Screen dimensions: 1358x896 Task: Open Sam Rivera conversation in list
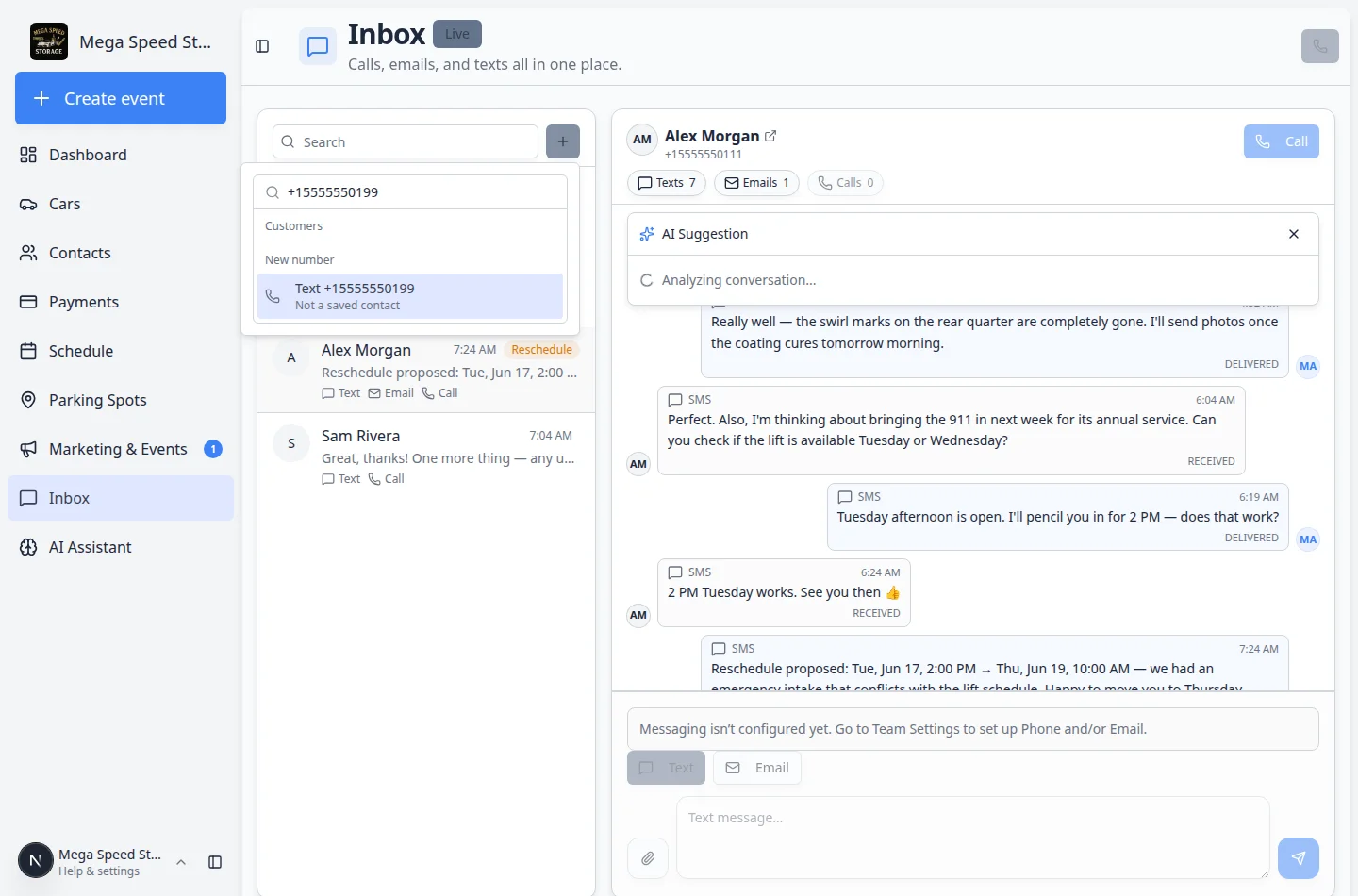coord(426,456)
